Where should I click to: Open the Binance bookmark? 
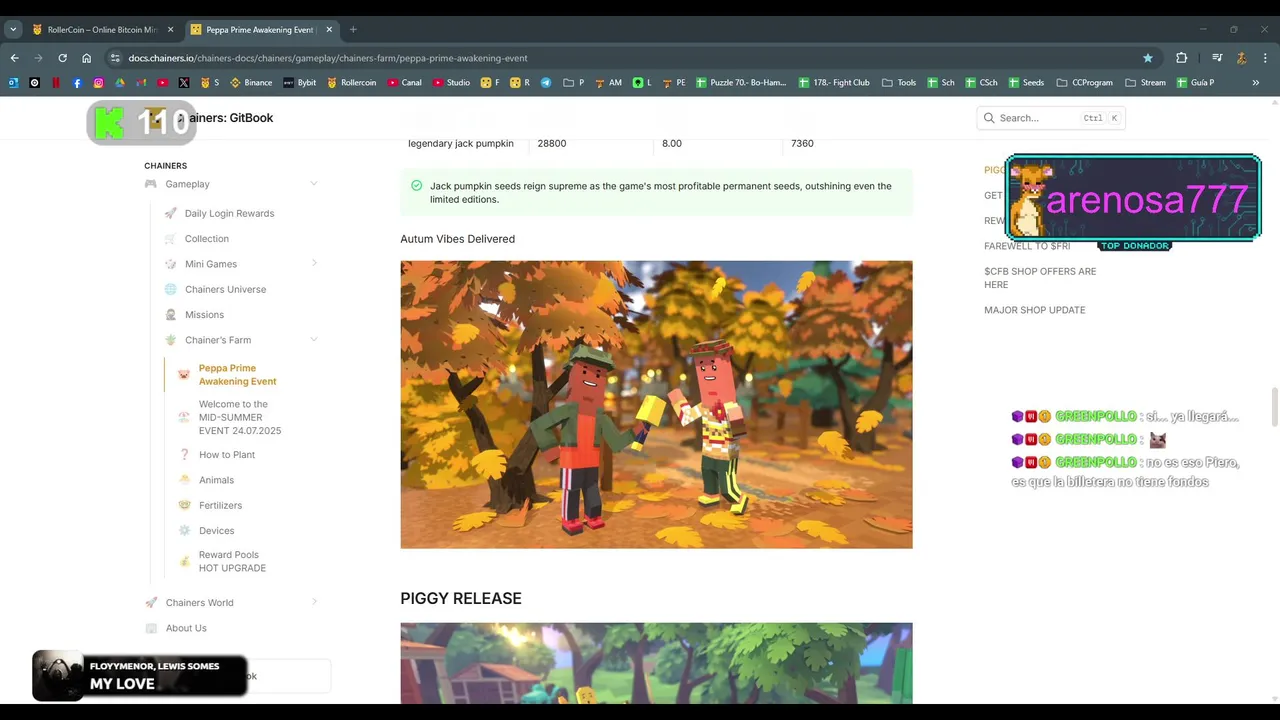pos(251,83)
